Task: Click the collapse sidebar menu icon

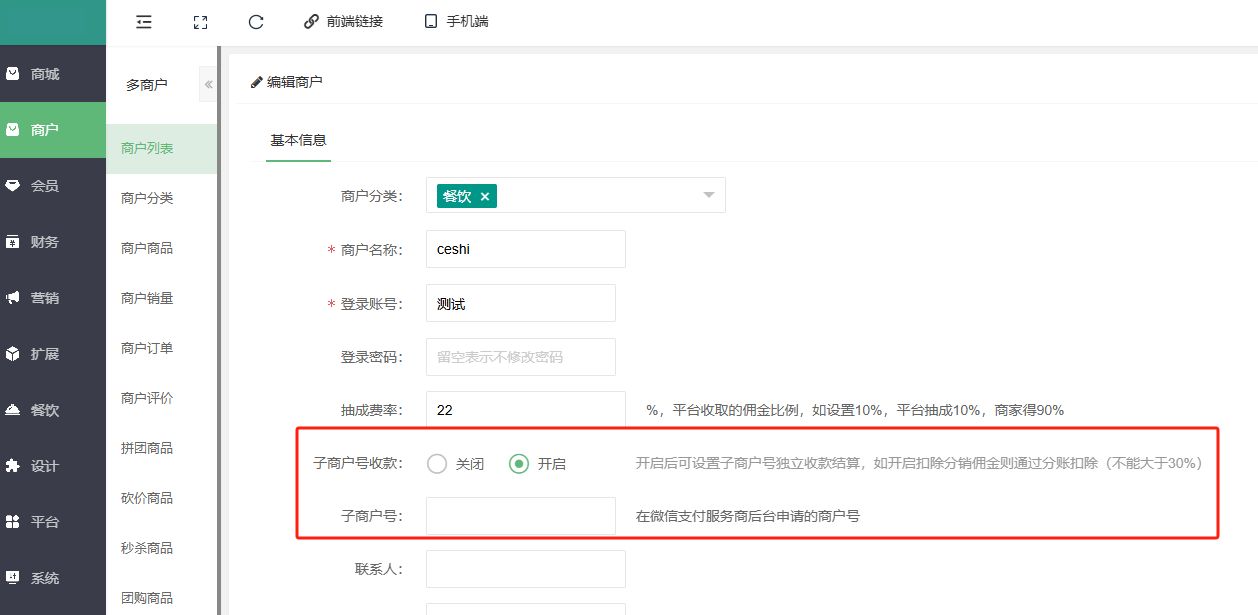Action: pos(144,21)
